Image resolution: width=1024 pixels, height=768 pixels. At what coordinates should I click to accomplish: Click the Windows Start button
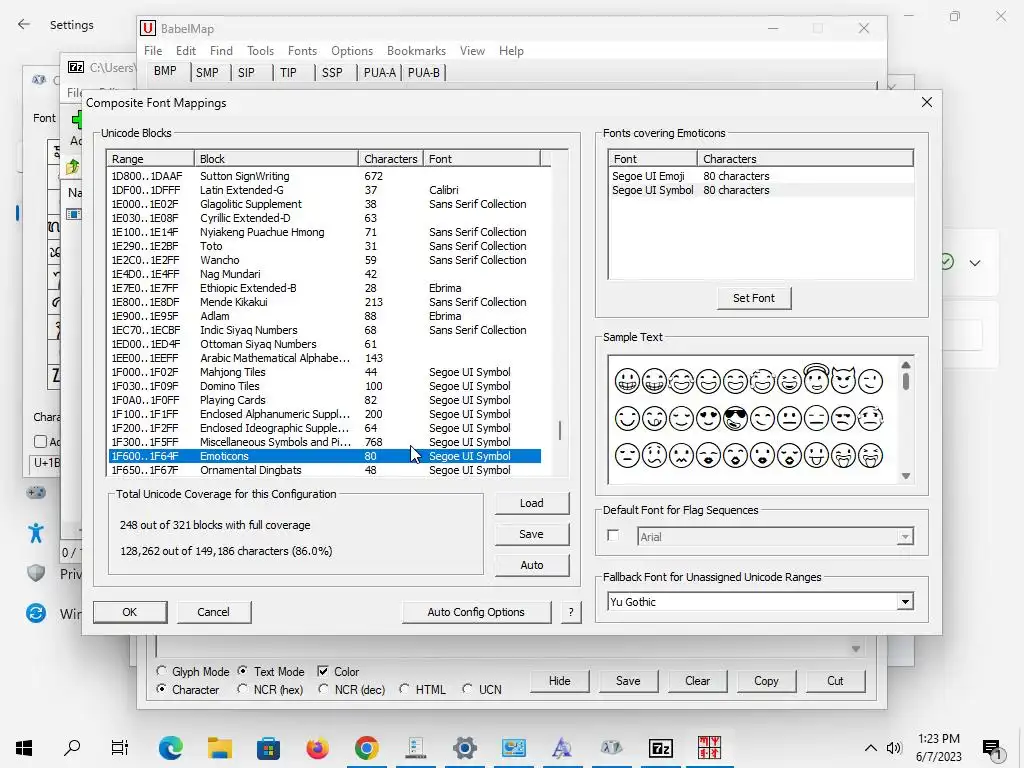[x=24, y=748]
